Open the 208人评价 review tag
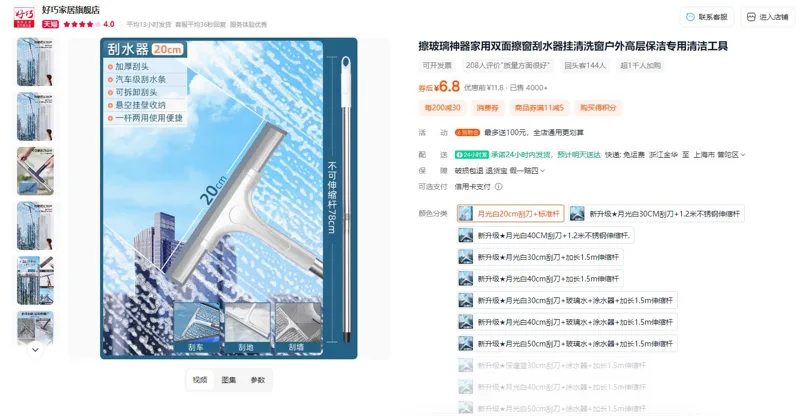The height and width of the screenshot is (416, 800). click(x=508, y=65)
